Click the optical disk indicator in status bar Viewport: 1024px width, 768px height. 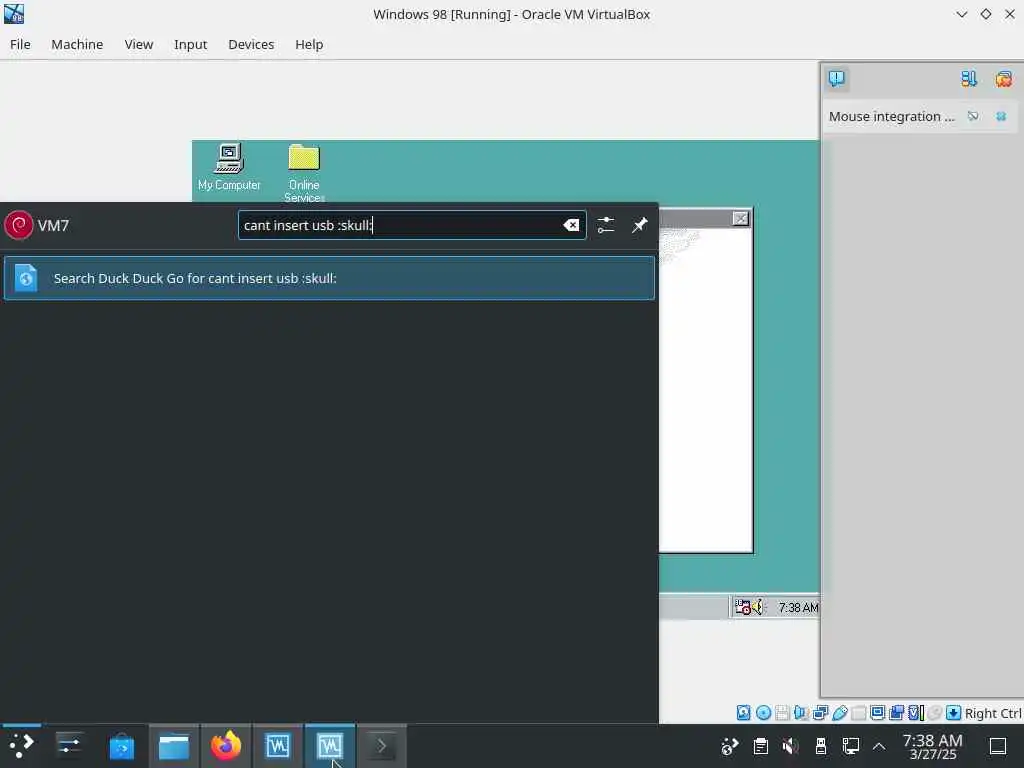click(x=763, y=713)
